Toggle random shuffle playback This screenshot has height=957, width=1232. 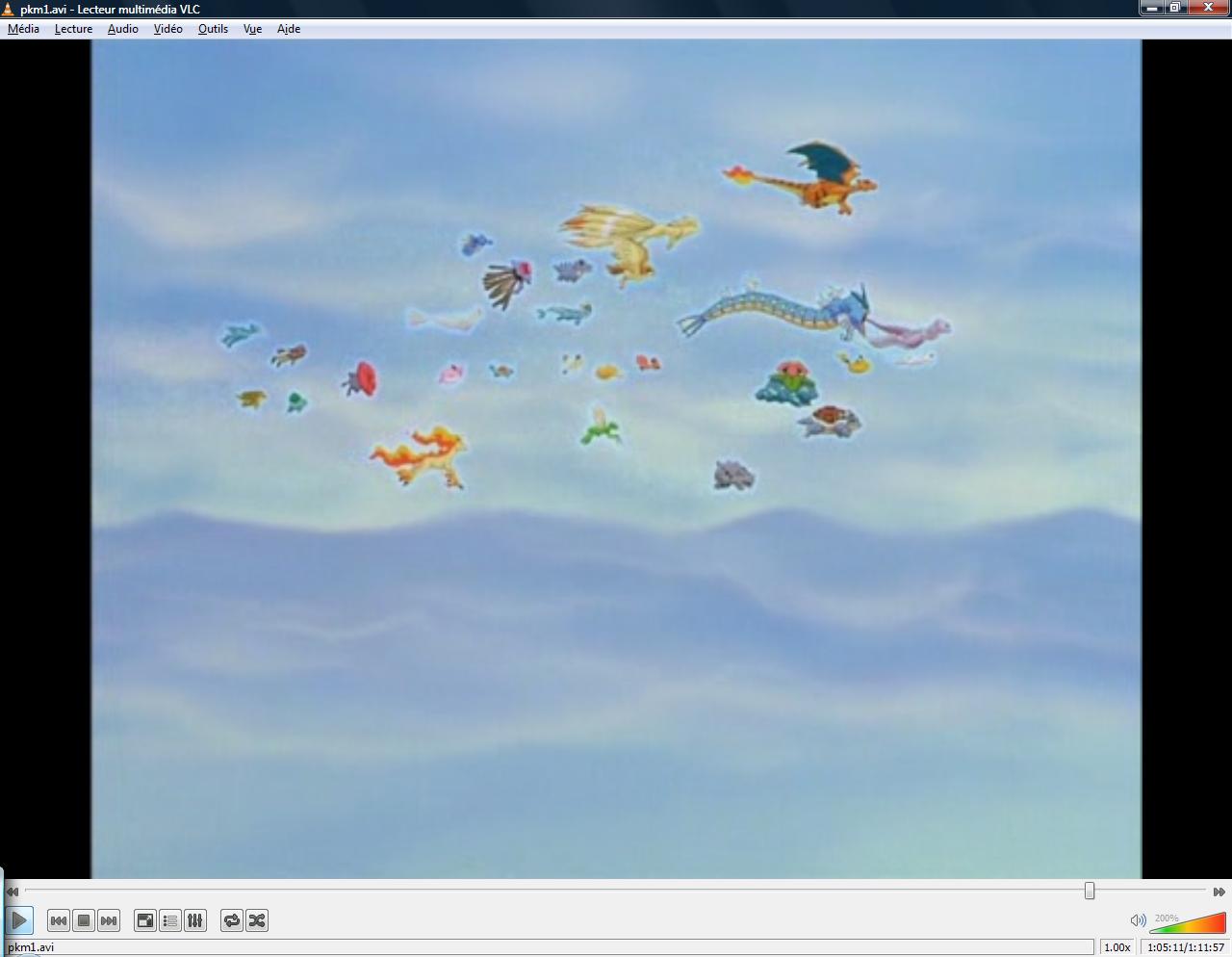pos(257,920)
